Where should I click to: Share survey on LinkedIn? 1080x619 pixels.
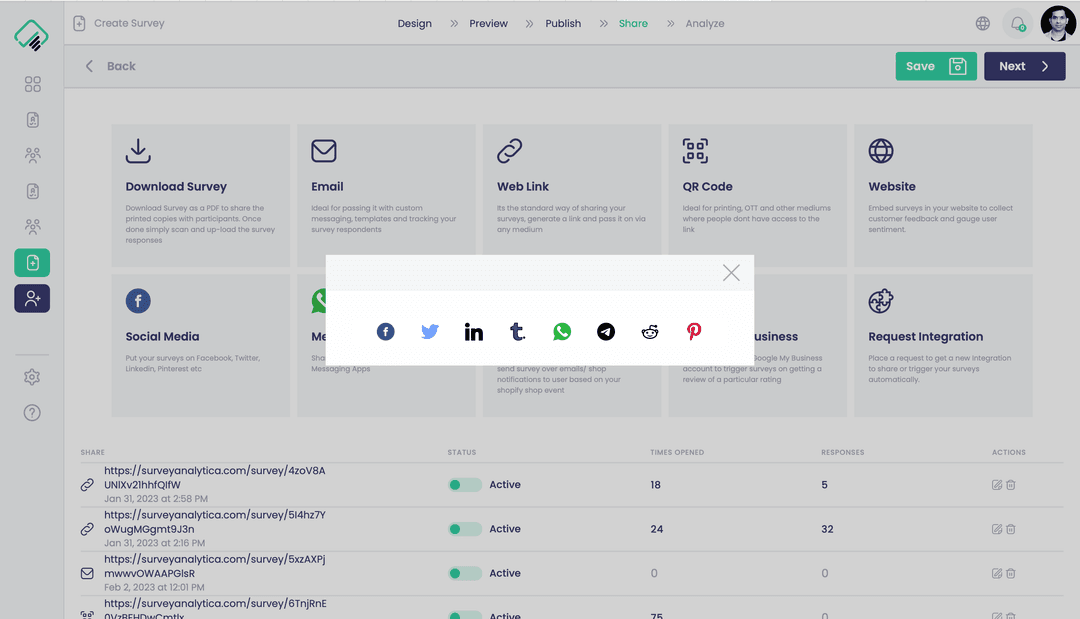[x=474, y=332]
